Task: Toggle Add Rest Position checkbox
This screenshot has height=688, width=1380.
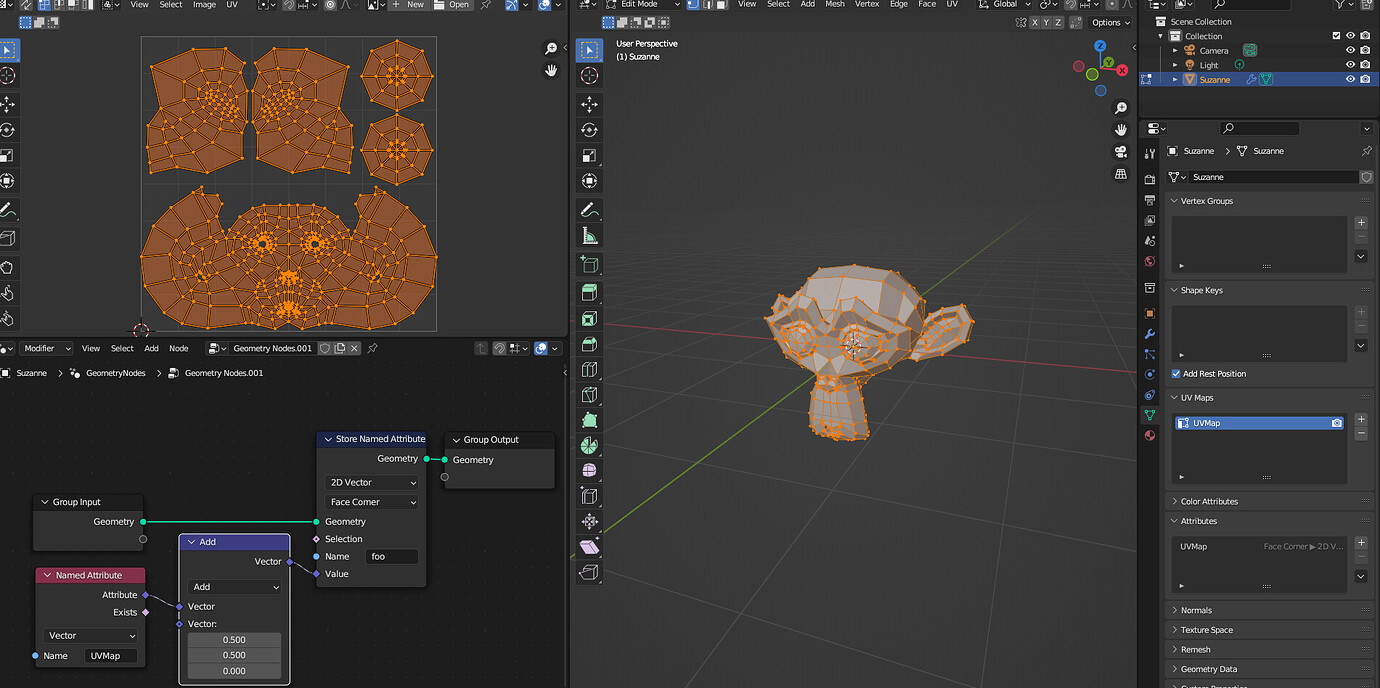Action: point(1176,374)
